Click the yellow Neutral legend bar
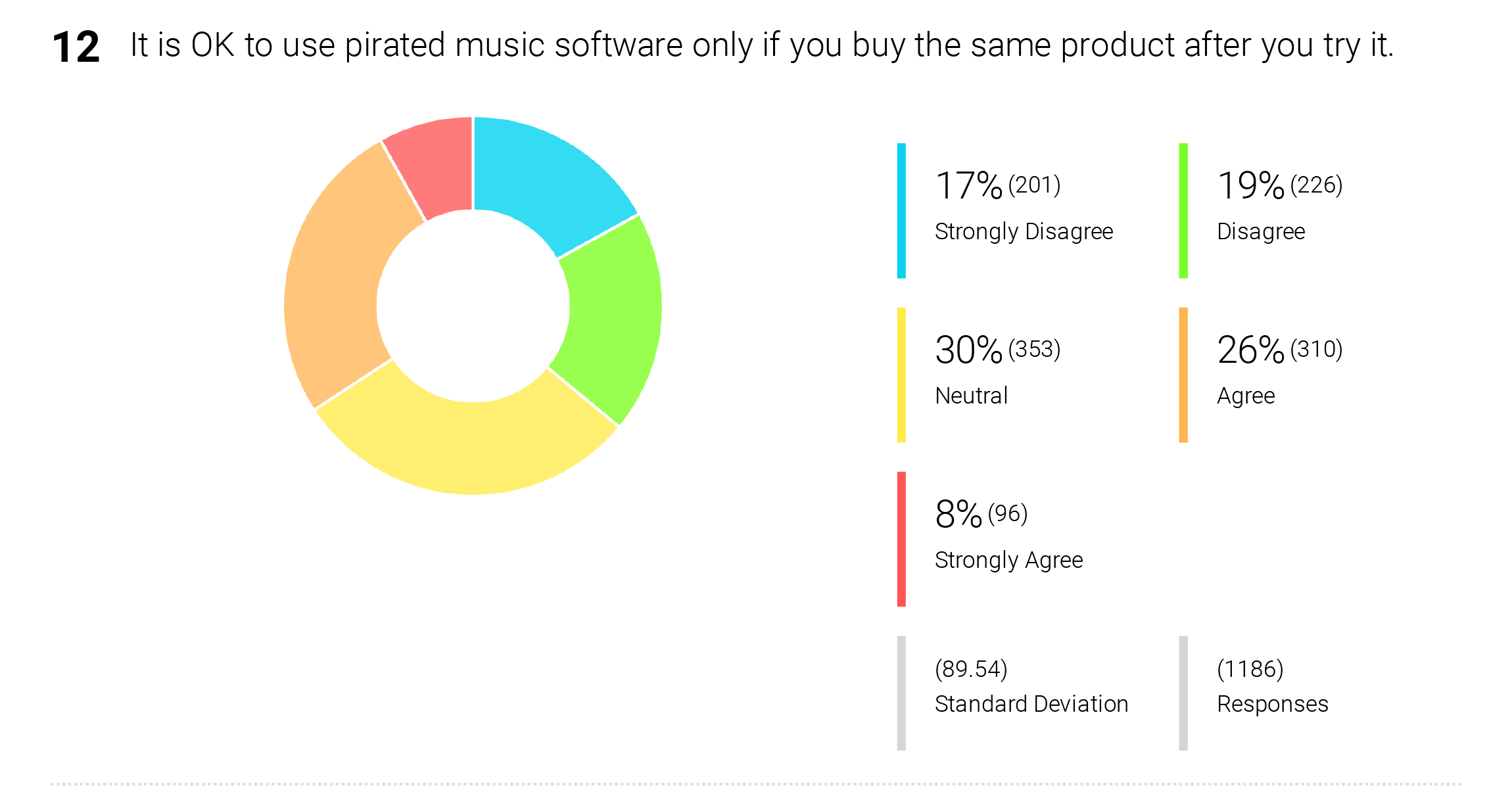The image size is (1512, 809). pos(901,375)
